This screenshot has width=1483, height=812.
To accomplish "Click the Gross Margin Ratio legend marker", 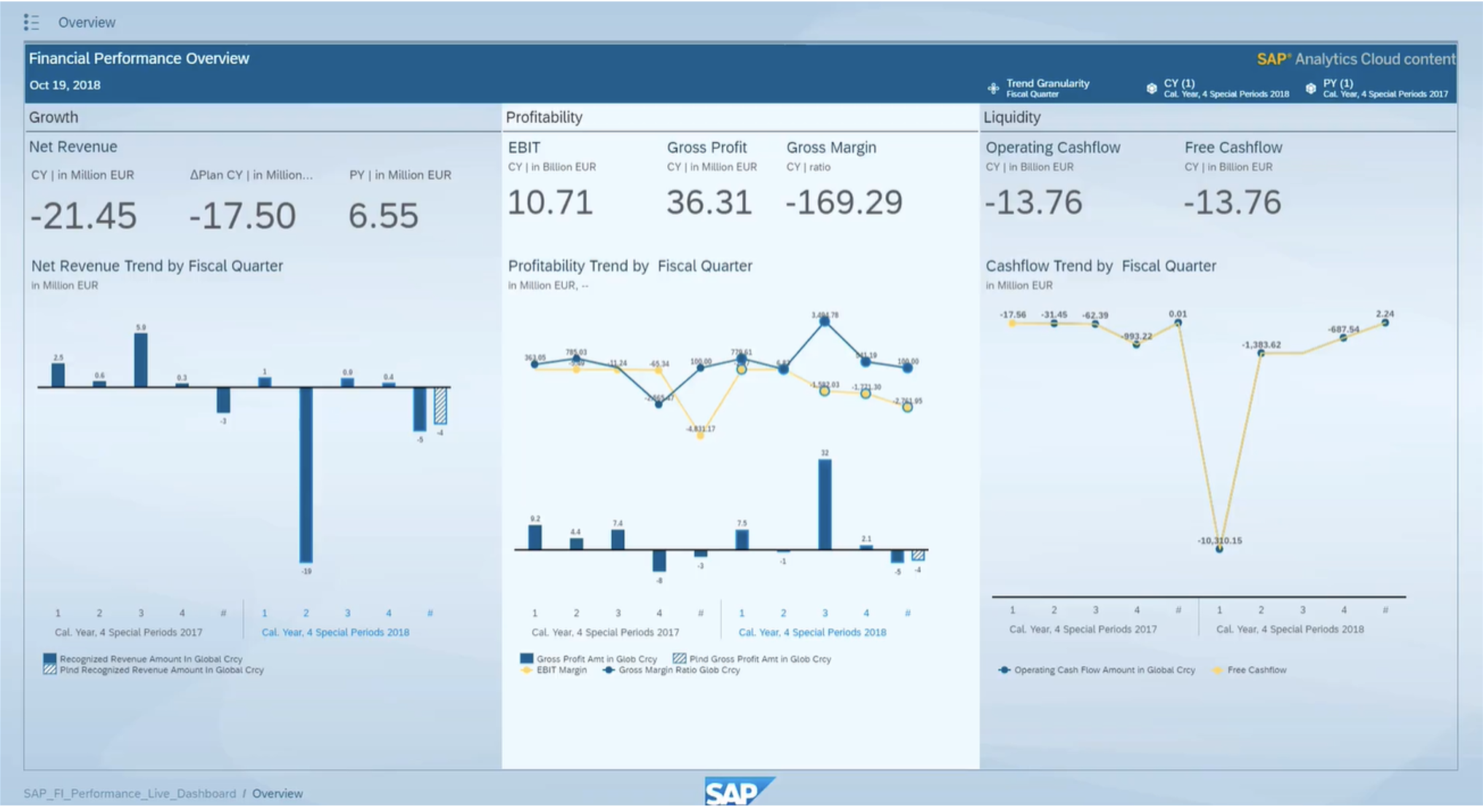I will 608,670.
